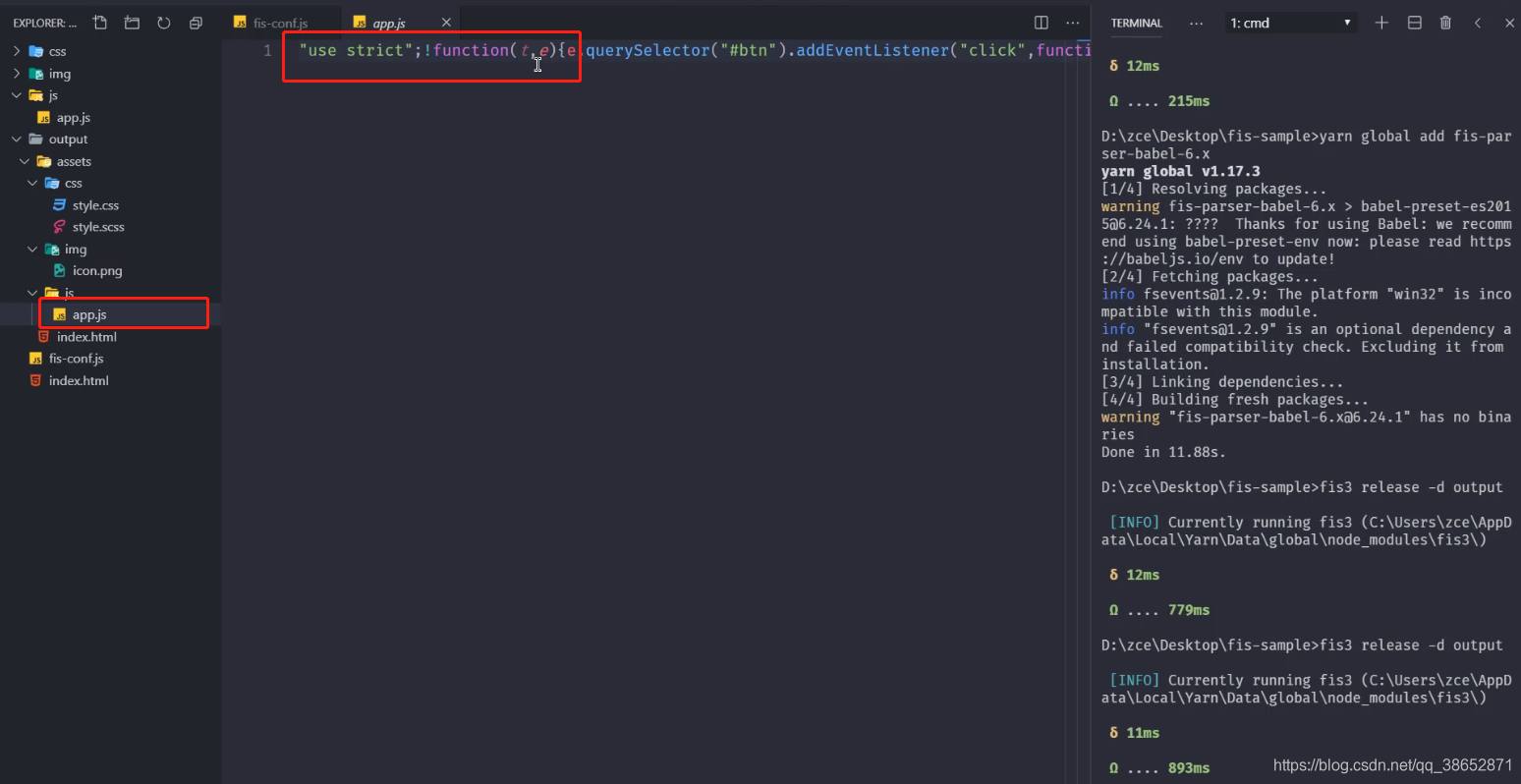Open the TERMINAL panel tab
Image resolution: width=1521 pixels, height=784 pixels.
(x=1137, y=23)
